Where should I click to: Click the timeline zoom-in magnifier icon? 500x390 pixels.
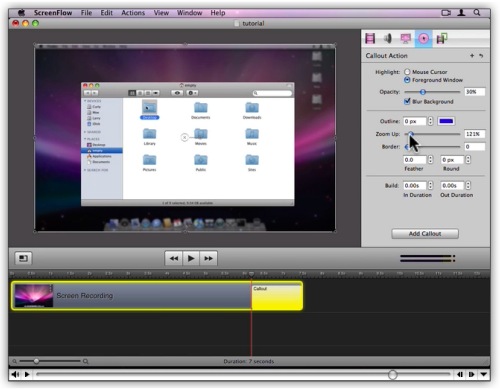86,361
